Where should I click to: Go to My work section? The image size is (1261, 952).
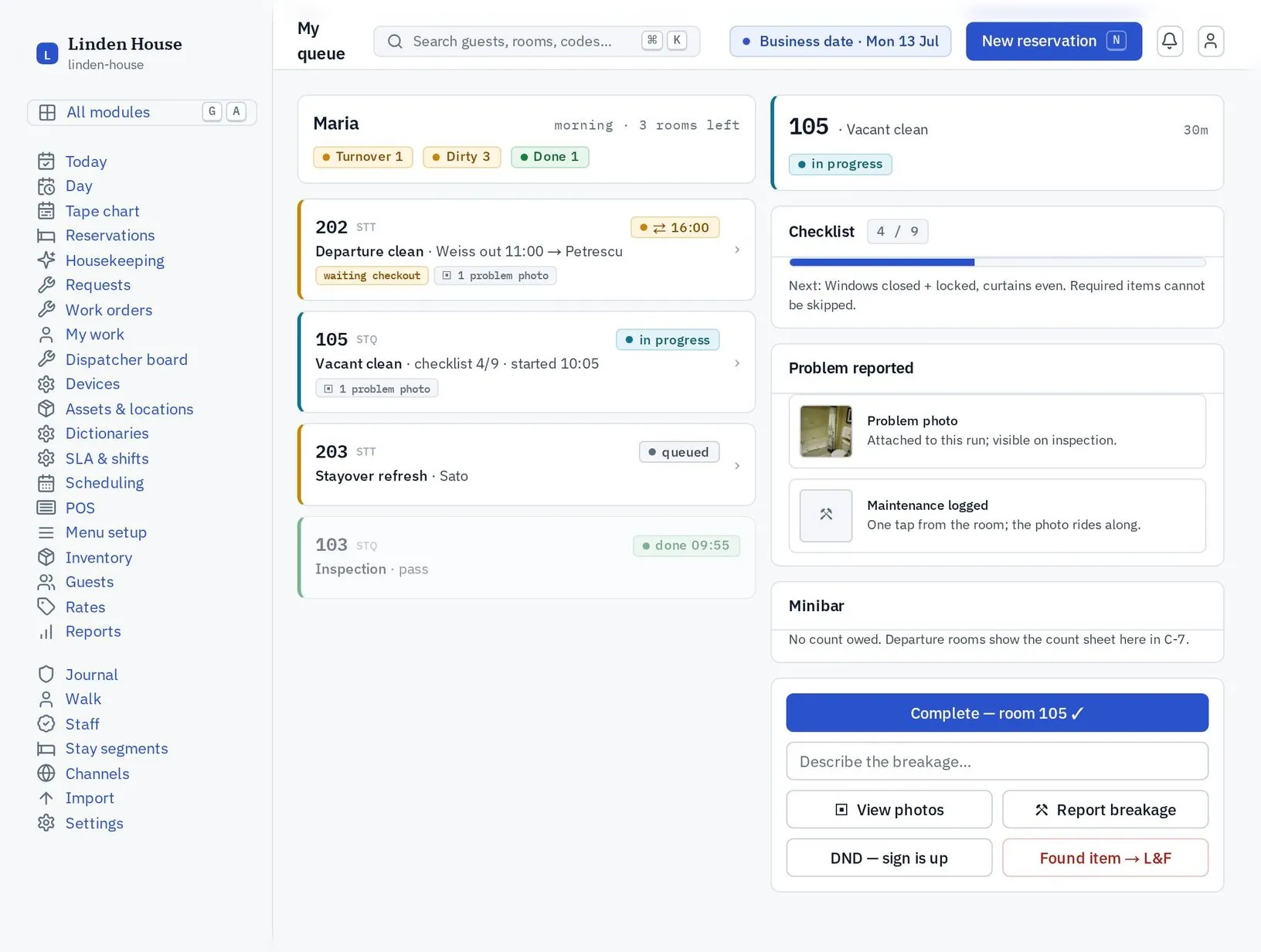(94, 335)
